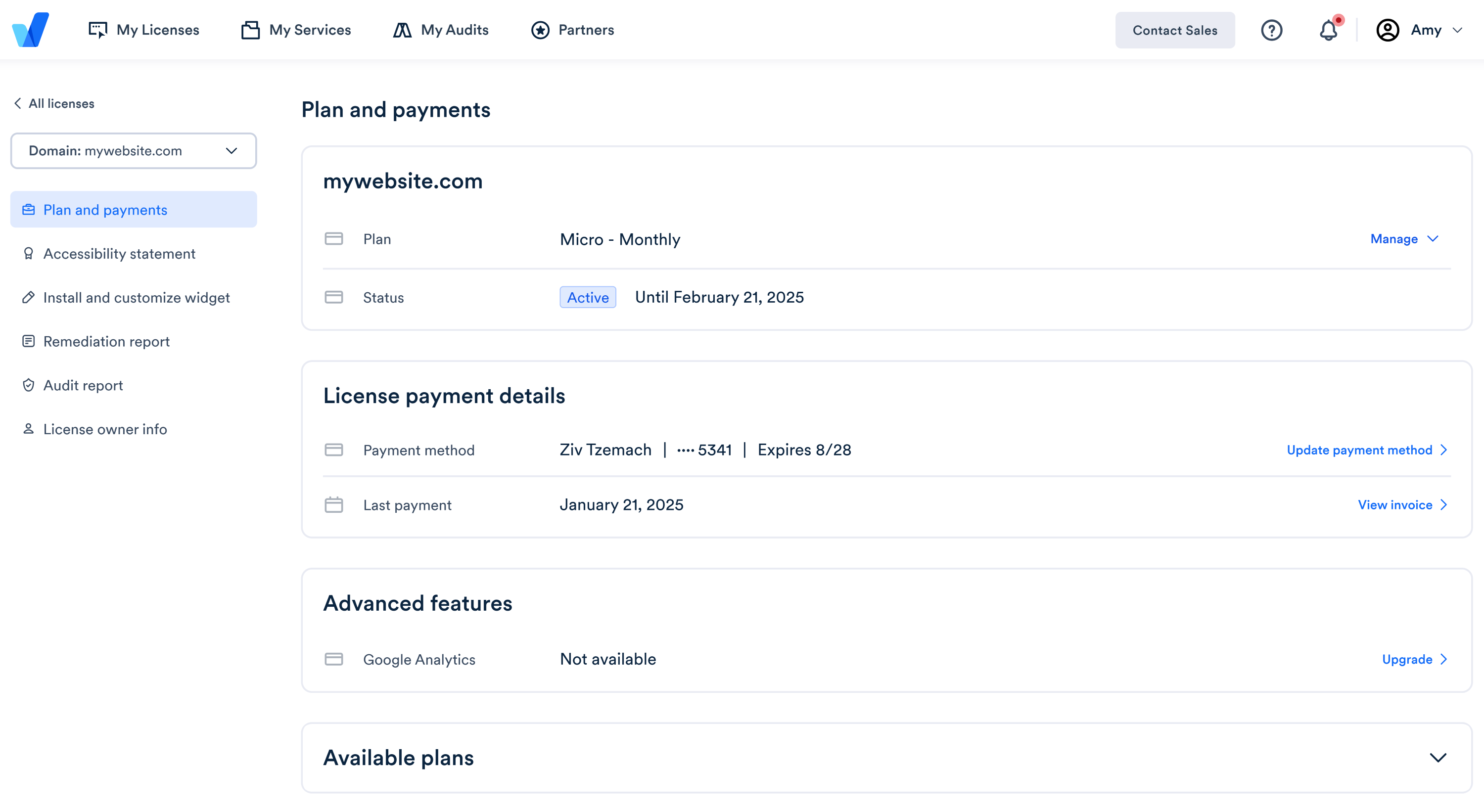Viewport: 1484px width, 812px height.
Task: Select Plan and payments in the sidebar
Action: point(105,210)
